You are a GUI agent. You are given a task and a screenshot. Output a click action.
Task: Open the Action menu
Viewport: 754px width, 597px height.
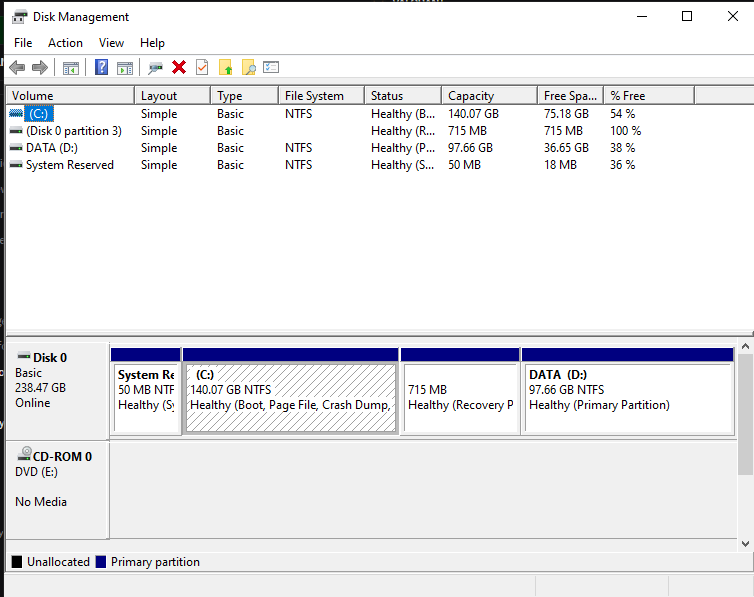pyautogui.click(x=65, y=43)
